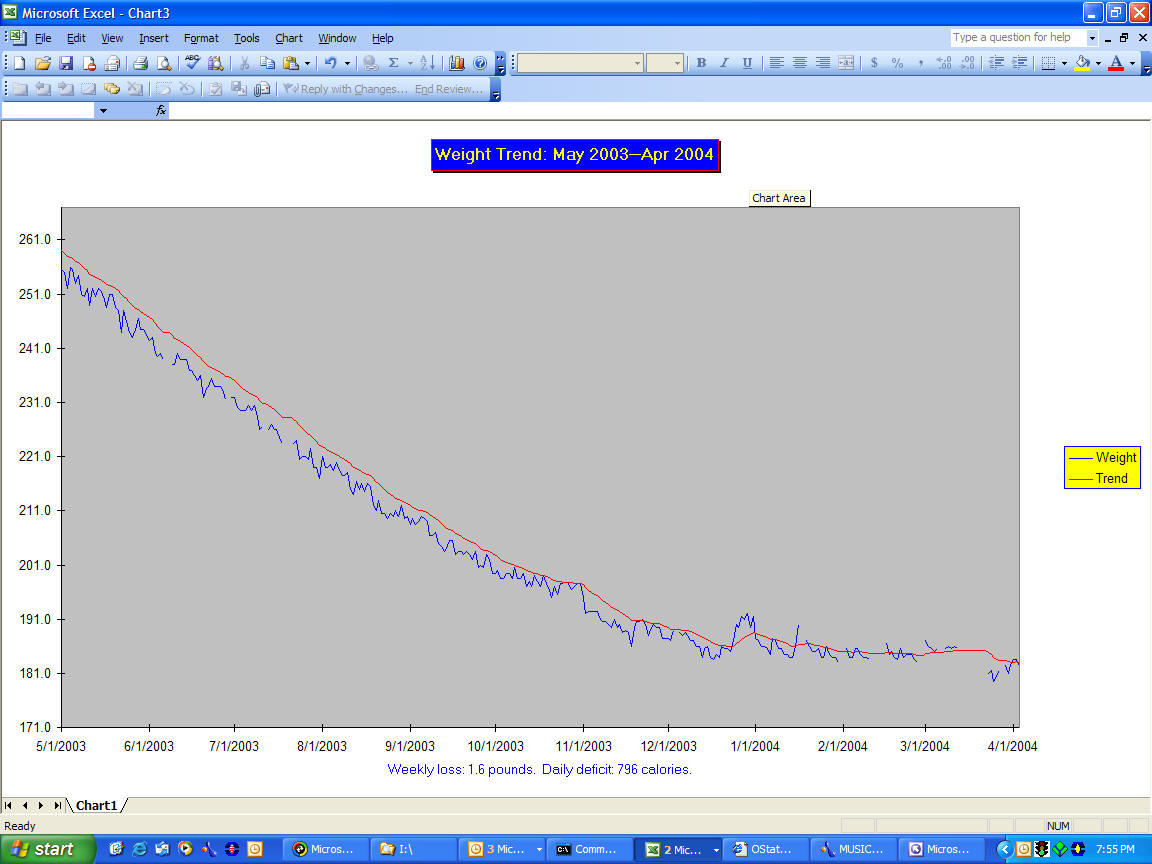1152x864 pixels.
Task: Open Microsoft Excel Help icon
Action: 480,64
